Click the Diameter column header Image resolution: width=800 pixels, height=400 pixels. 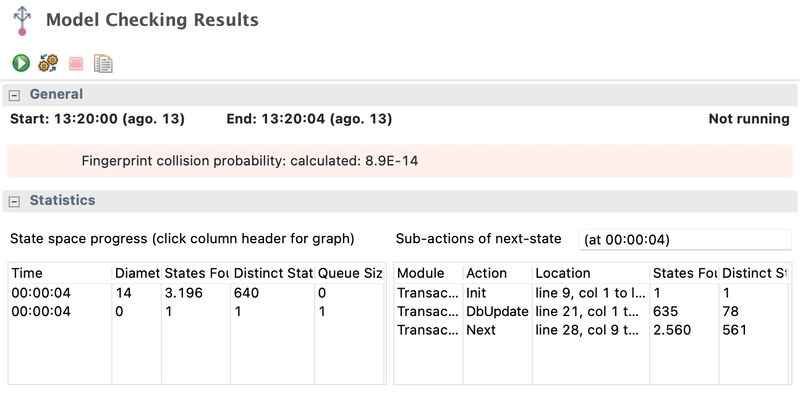pyautogui.click(x=137, y=273)
